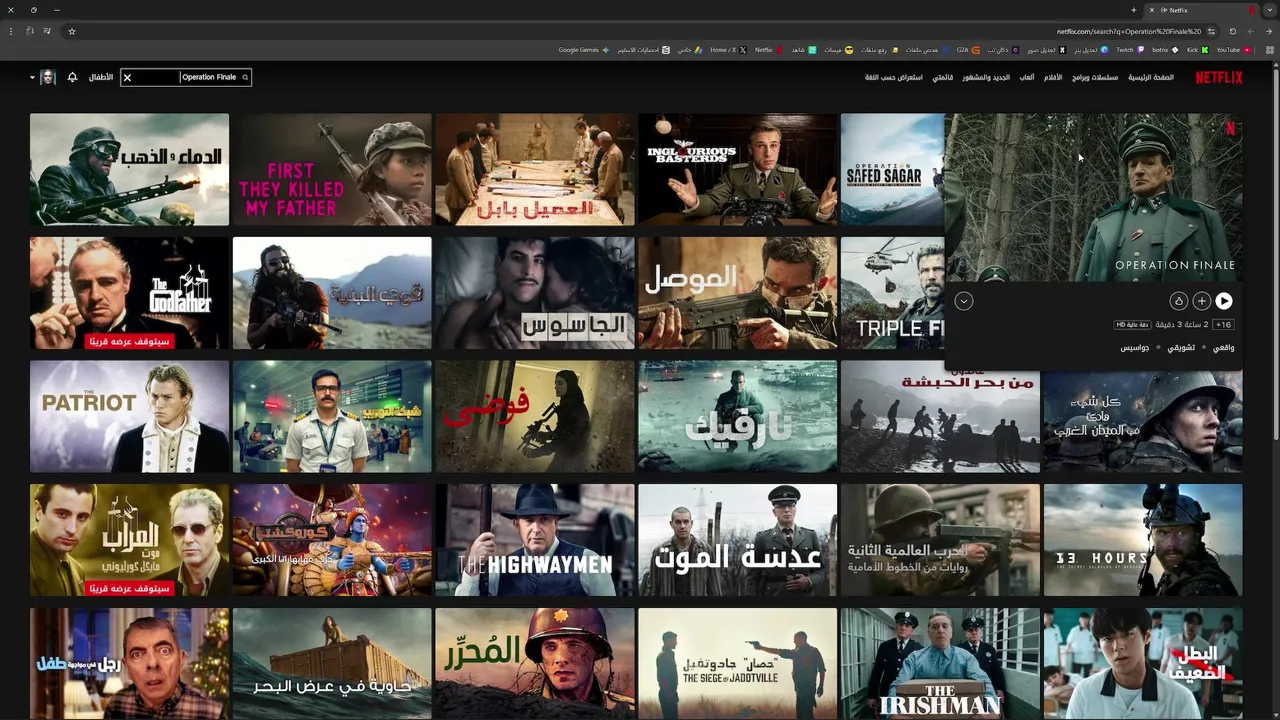
Task: Open the استعراض حسب اللغة menu item
Action: 894,77
